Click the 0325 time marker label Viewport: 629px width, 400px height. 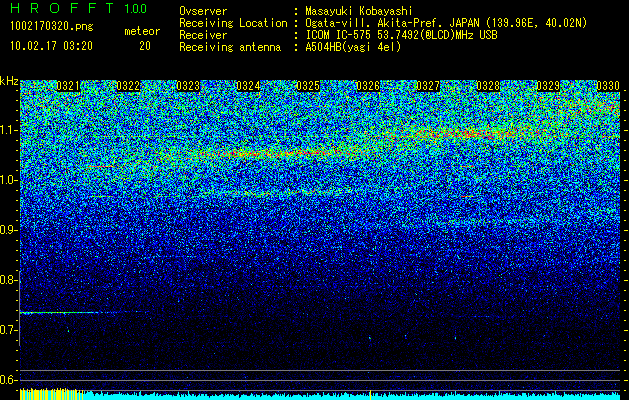click(x=308, y=86)
